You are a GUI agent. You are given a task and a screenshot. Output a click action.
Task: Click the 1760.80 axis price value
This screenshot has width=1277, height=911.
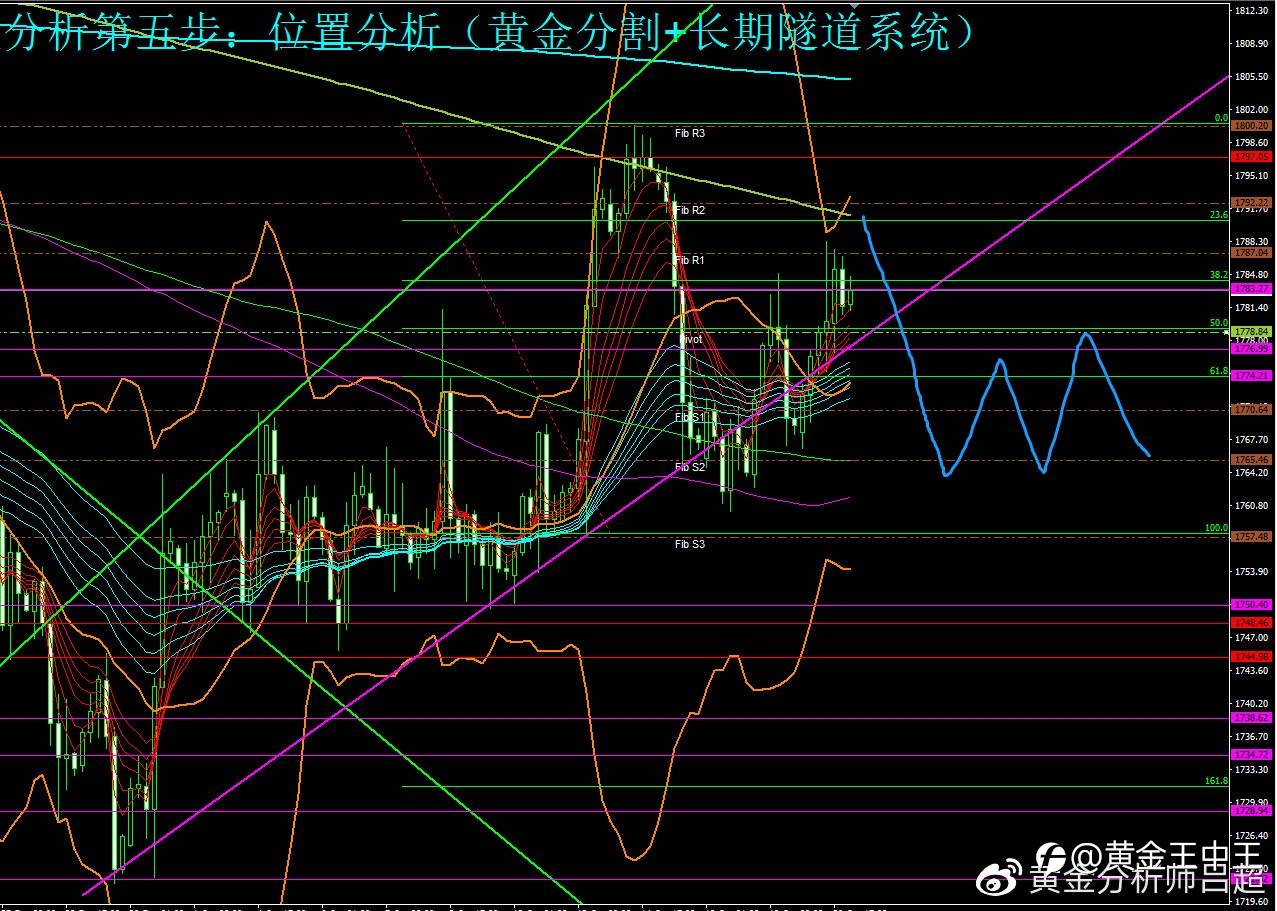click(x=1253, y=506)
